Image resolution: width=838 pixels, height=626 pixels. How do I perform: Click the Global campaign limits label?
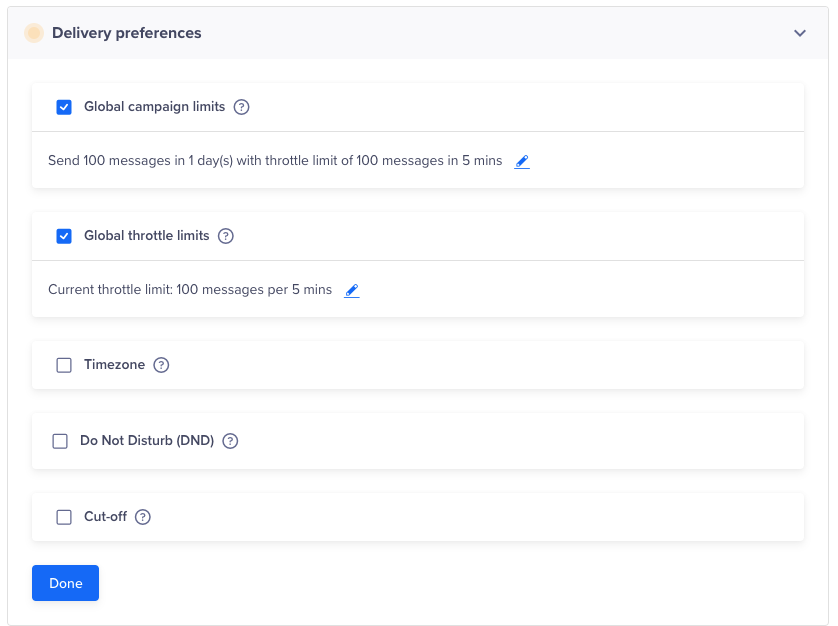click(x=155, y=107)
